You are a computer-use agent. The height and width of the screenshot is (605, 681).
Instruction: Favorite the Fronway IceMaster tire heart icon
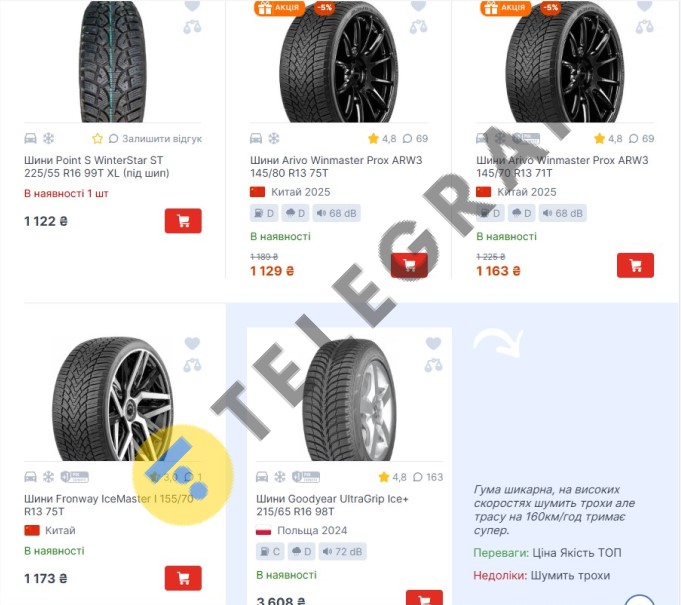[x=192, y=343]
